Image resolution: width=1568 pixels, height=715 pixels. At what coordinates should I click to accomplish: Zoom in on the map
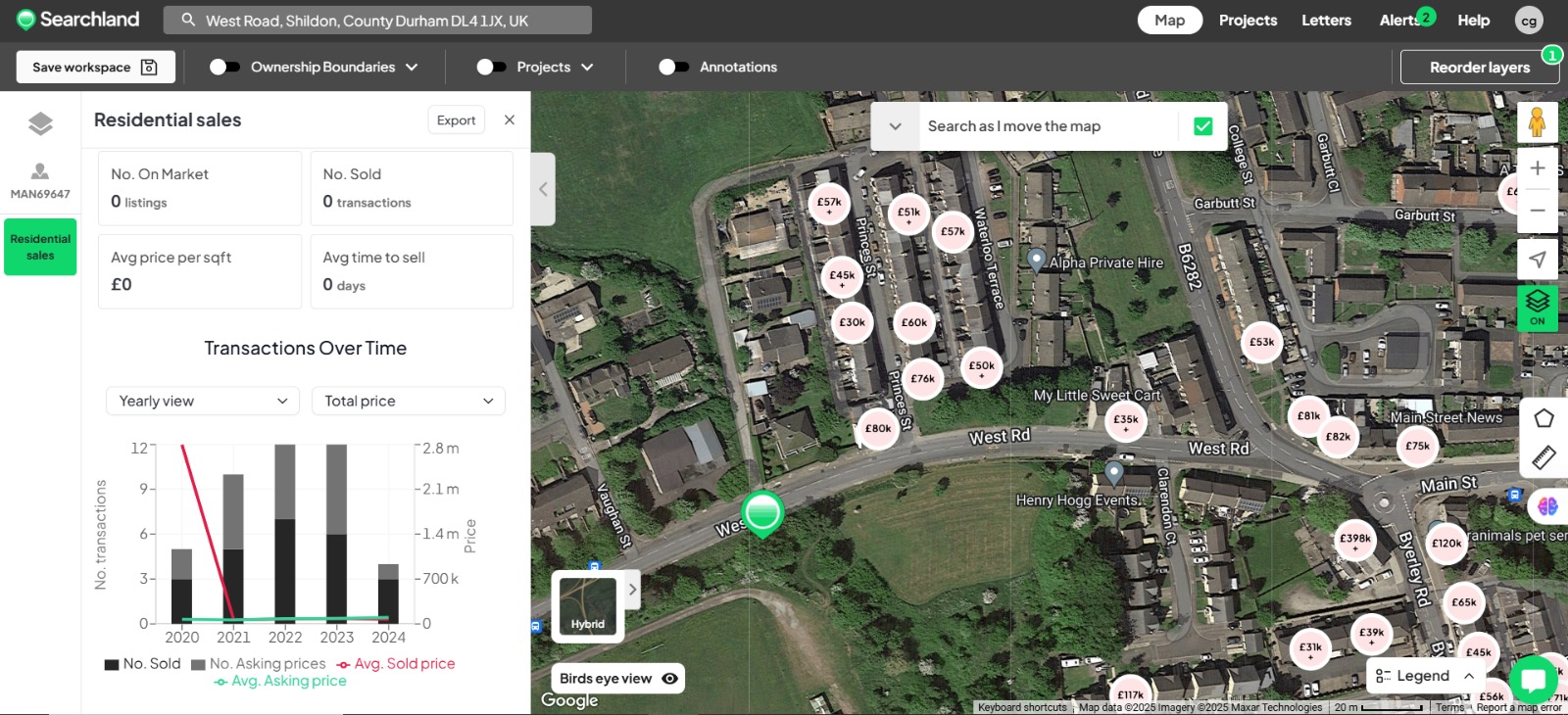(x=1538, y=168)
